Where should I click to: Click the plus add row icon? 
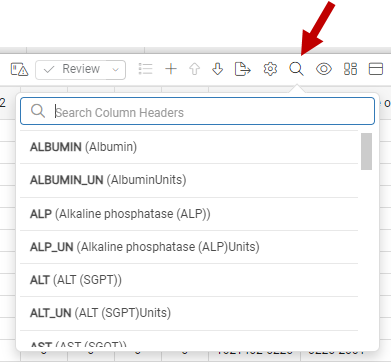tap(171, 69)
